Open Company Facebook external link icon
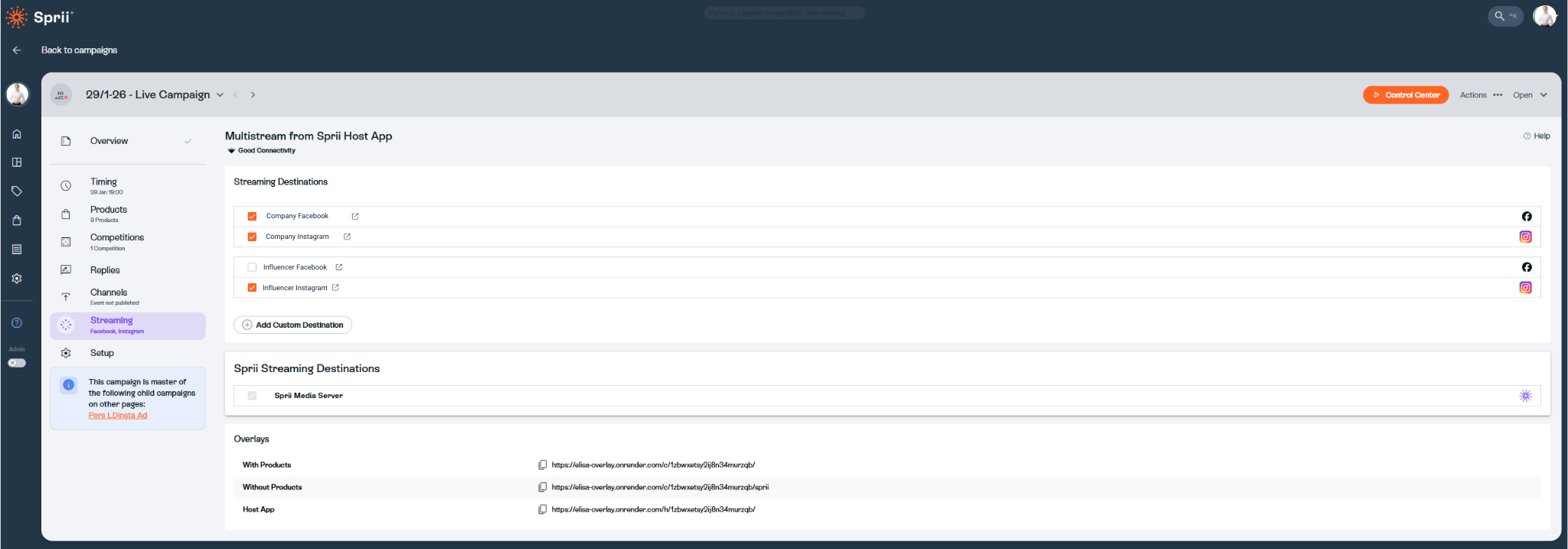The image size is (1568, 549). [x=355, y=217]
